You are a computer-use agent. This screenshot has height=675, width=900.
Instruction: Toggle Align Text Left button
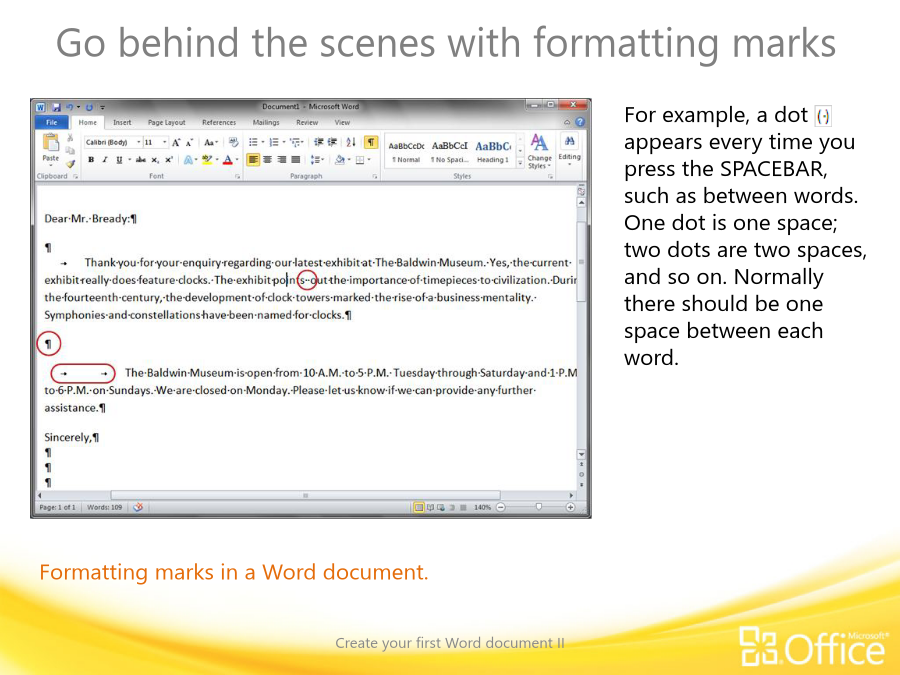point(253,160)
